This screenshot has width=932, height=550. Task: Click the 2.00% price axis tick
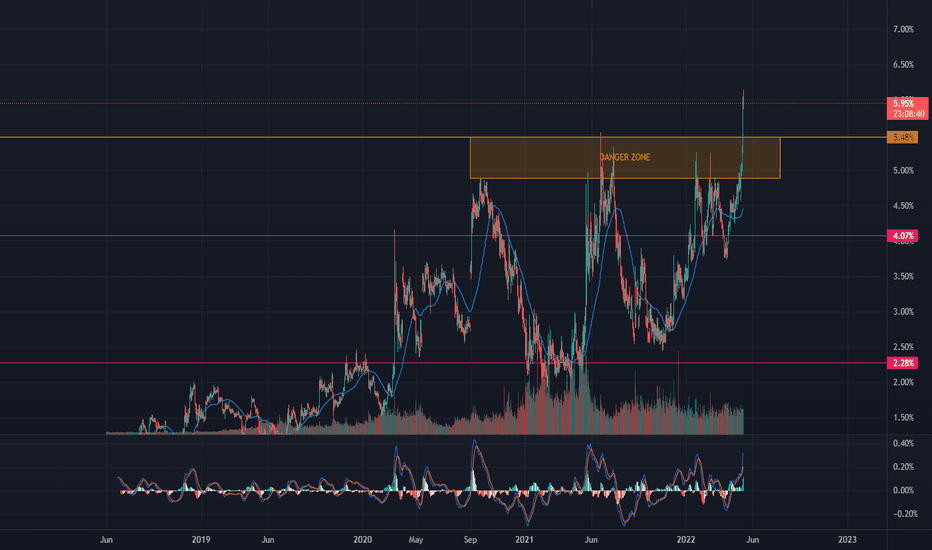pyautogui.click(x=903, y=382)
